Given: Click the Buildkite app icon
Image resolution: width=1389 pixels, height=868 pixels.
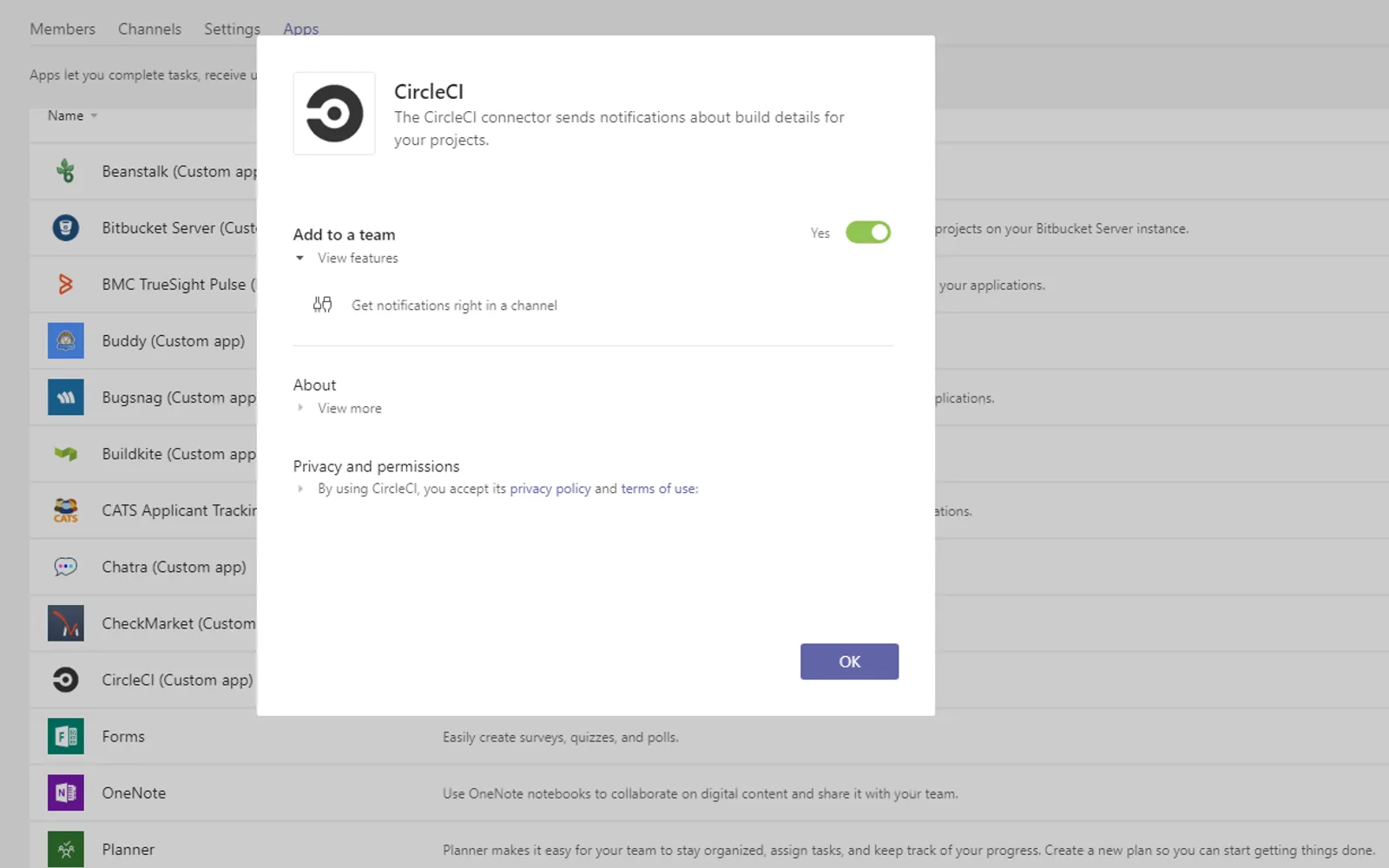Looking at the screenshot, I should (x=66, y=453).
